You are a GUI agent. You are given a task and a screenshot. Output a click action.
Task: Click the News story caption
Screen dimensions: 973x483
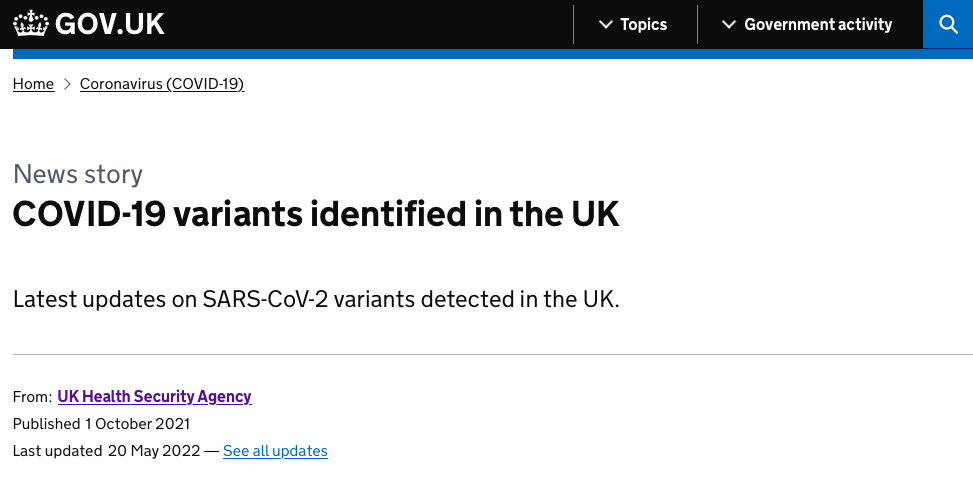78,174
